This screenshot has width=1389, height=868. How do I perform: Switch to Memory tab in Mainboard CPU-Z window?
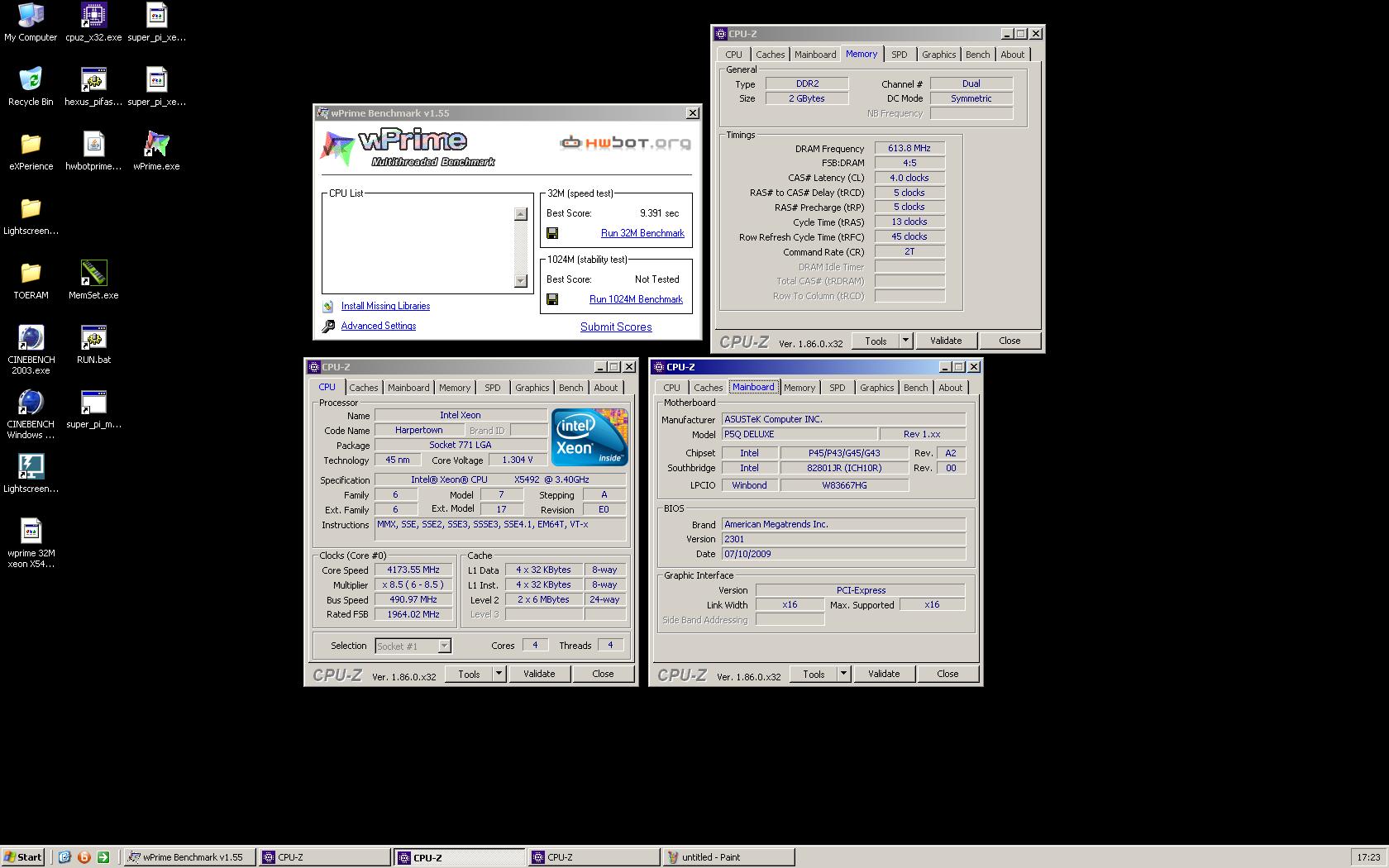pos(799,388)
